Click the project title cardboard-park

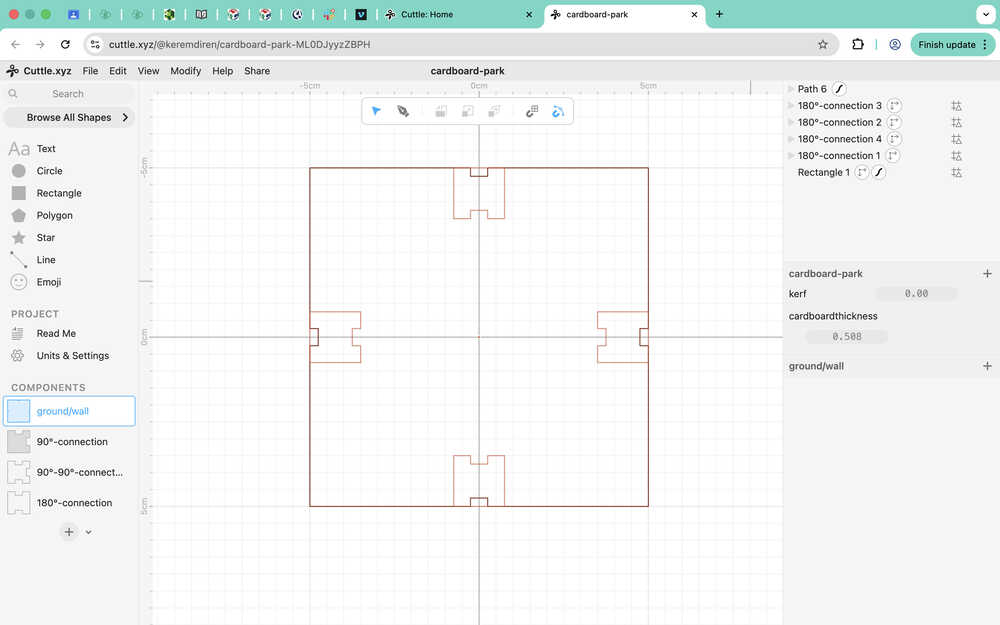click(467, 71)
